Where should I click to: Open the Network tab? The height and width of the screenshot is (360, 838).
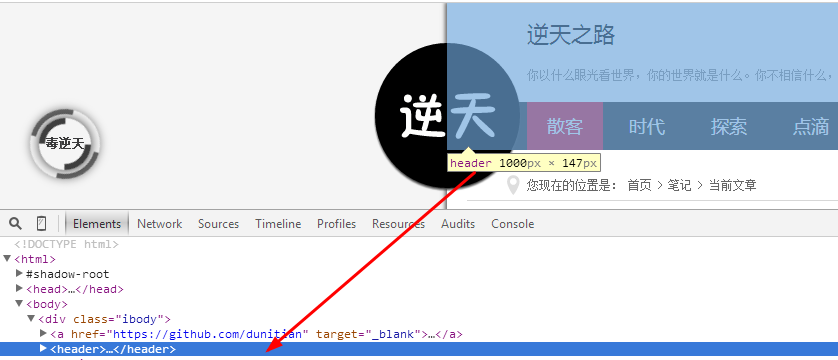(159, 224)
